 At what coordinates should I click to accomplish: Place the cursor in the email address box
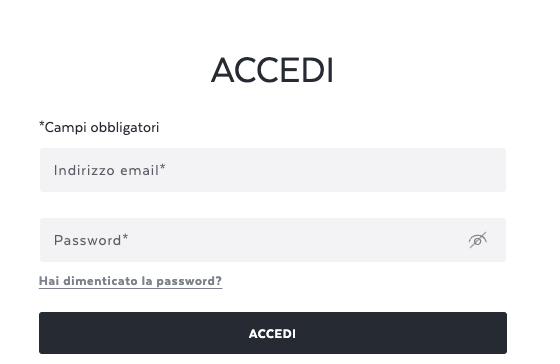(273, 170)
